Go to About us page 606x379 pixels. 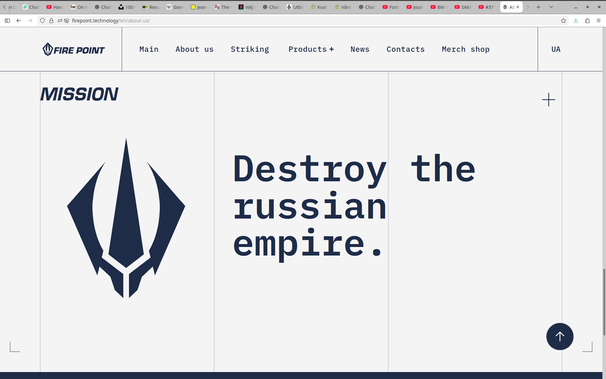tap(194, 49)
